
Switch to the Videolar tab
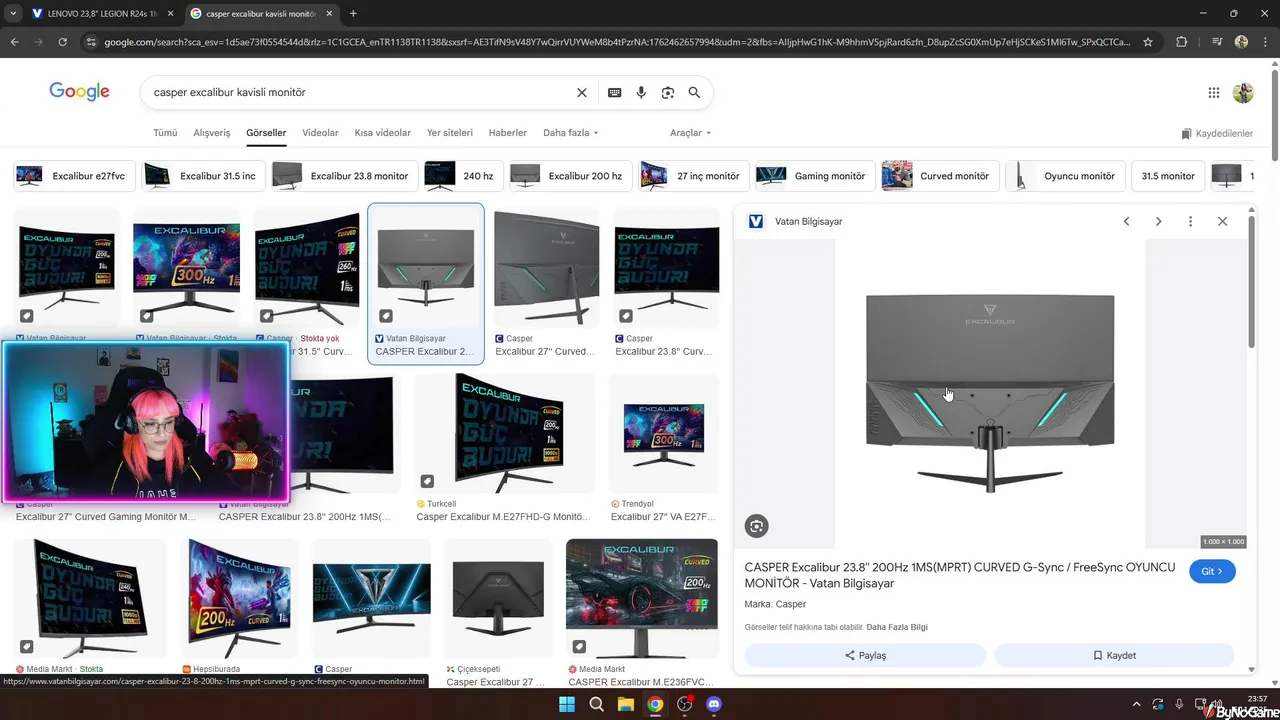click(320, 133)
